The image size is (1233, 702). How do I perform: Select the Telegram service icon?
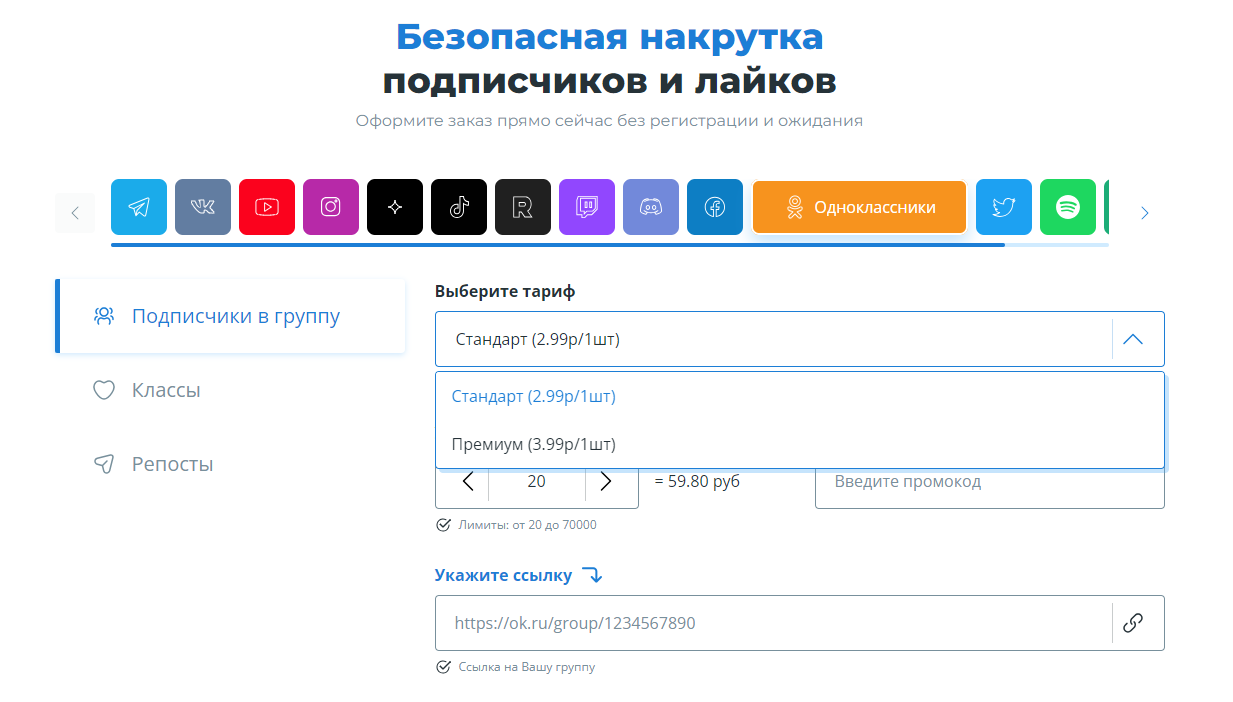click(139, 207)
